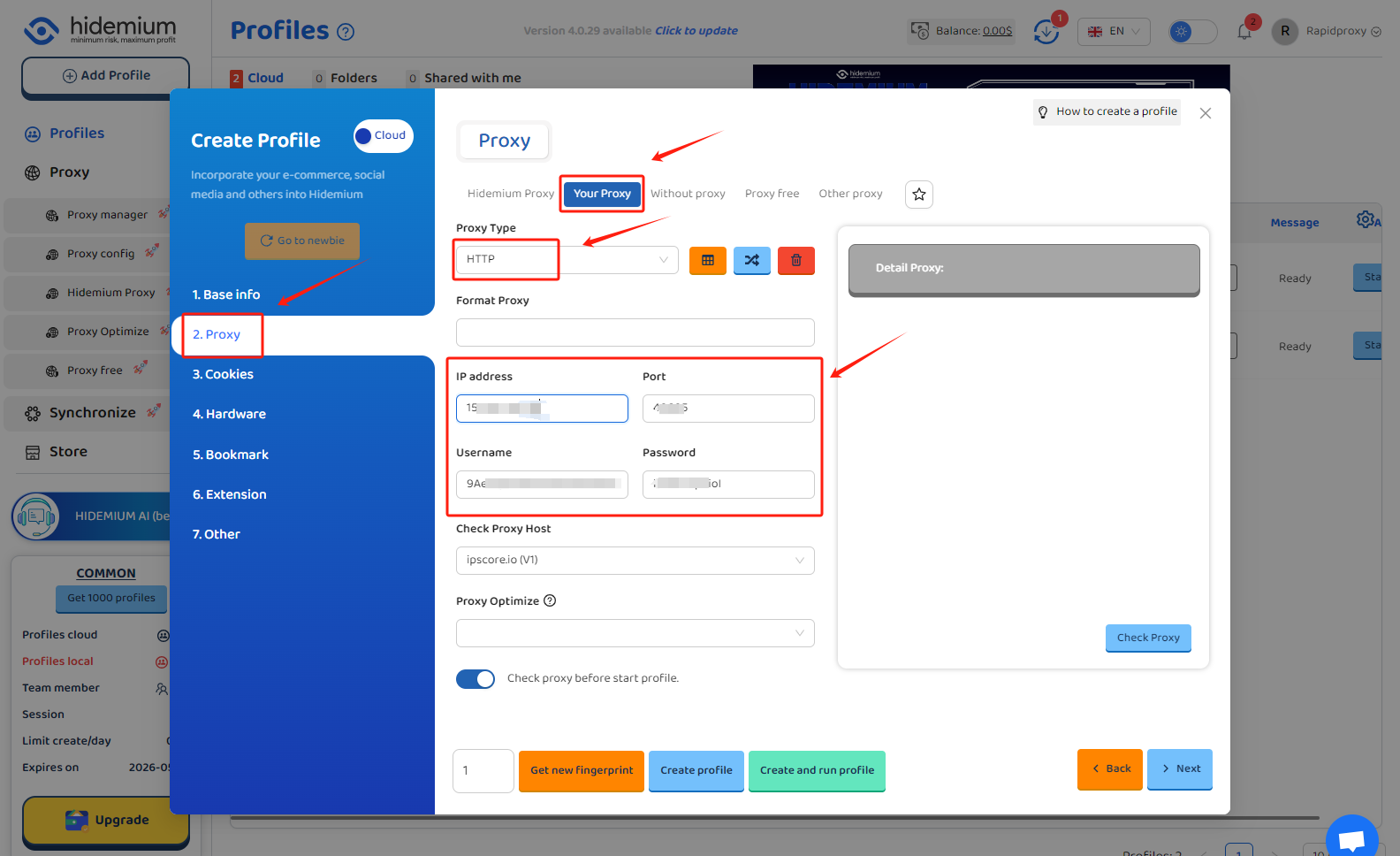Open the Check Proxy Host dropdown

(x=635, y=561)
